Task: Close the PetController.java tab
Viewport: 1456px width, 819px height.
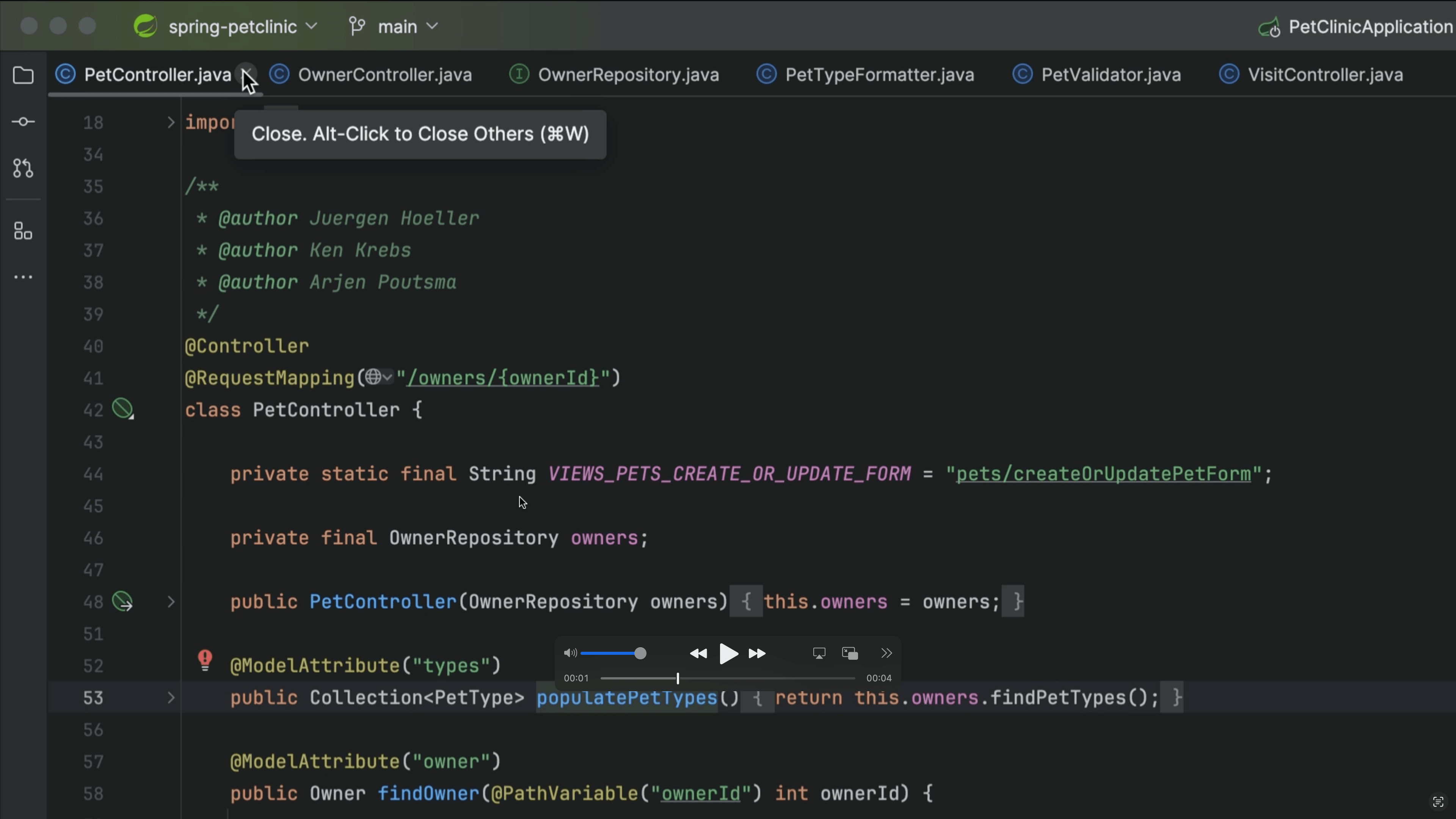Action: coord(247,74)
